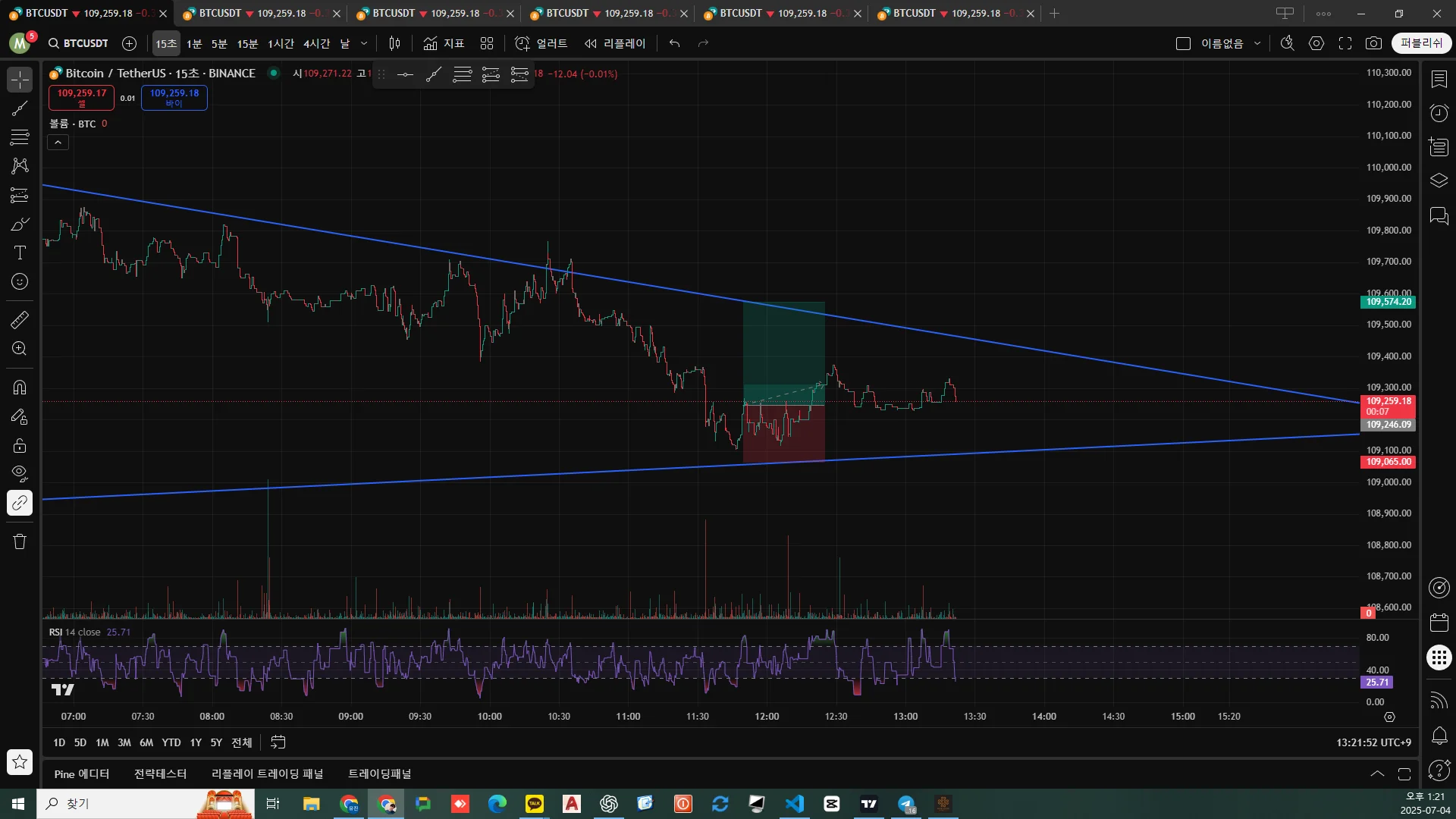Image resolution: width=1456 pixels, height=819 pixels.
Task: Expand the timeframe interval dropdown arrow
Action: click(364, 43)
